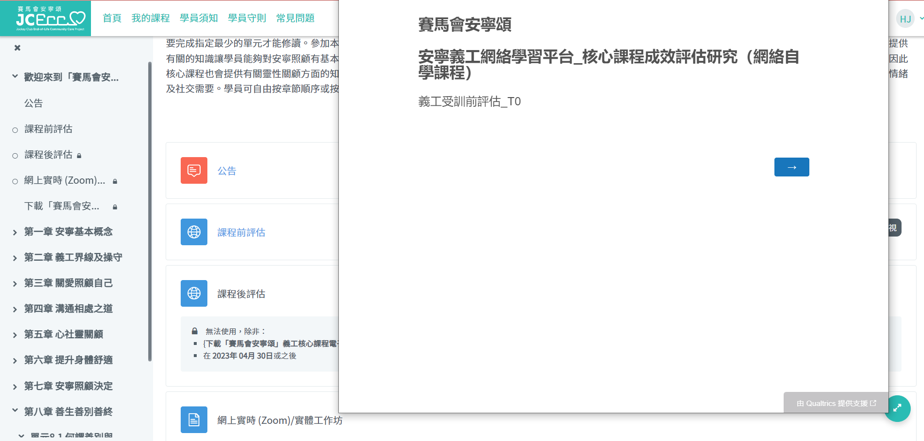Click the red 公告 forum icon
Image resolution: width=924 pixels, height=441 pixels.
click(x=194, y=171)
